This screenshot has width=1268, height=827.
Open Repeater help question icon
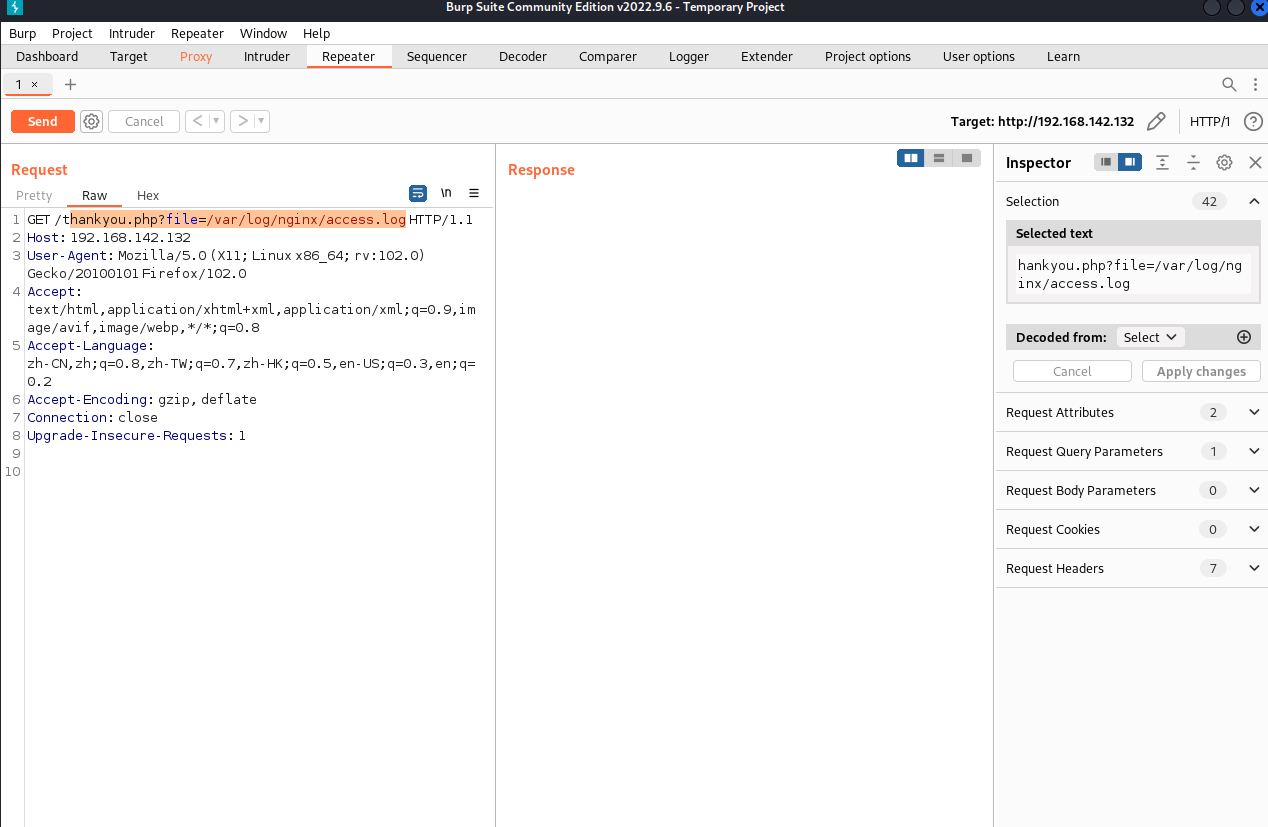(1253, 121)
